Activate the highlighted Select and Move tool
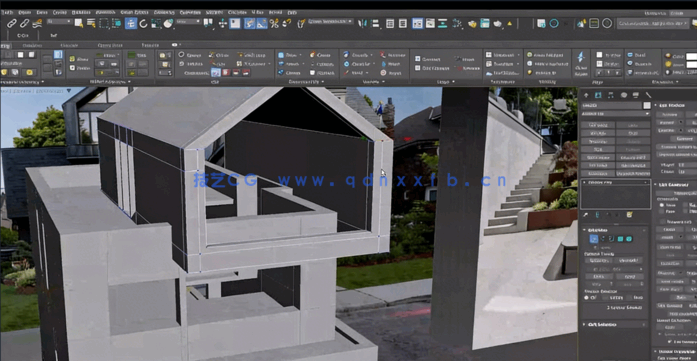 point(131,23)
